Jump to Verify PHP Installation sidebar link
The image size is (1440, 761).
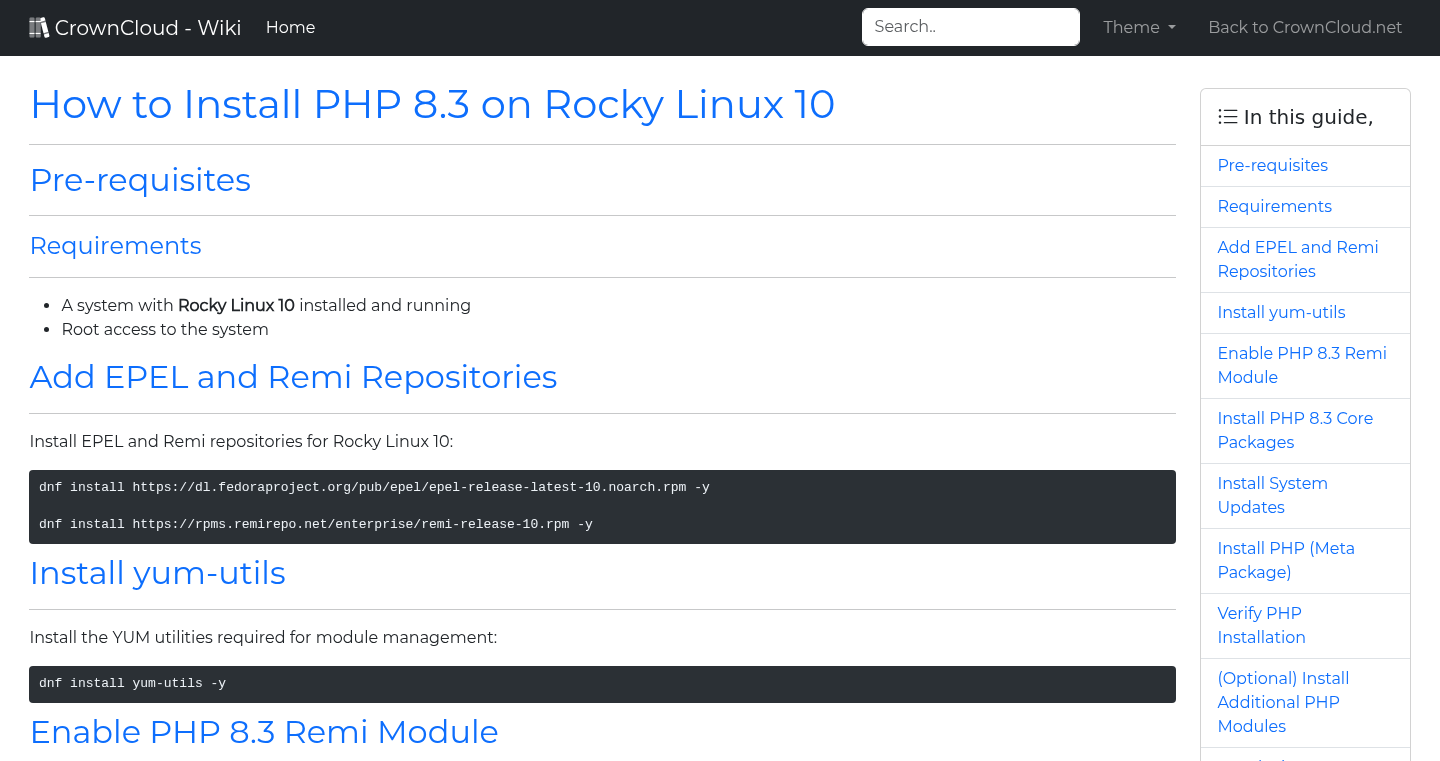(1260, 626)
